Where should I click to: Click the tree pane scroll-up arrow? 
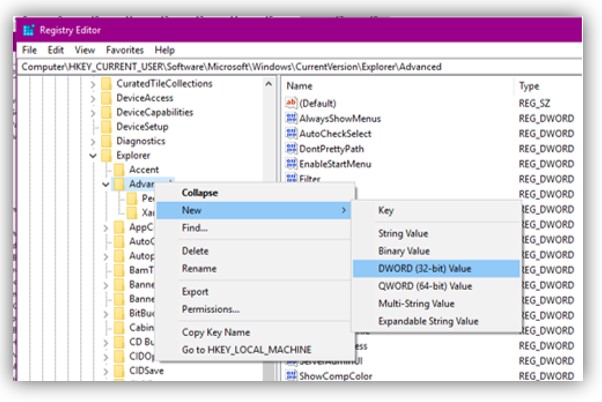pos(268,84)
